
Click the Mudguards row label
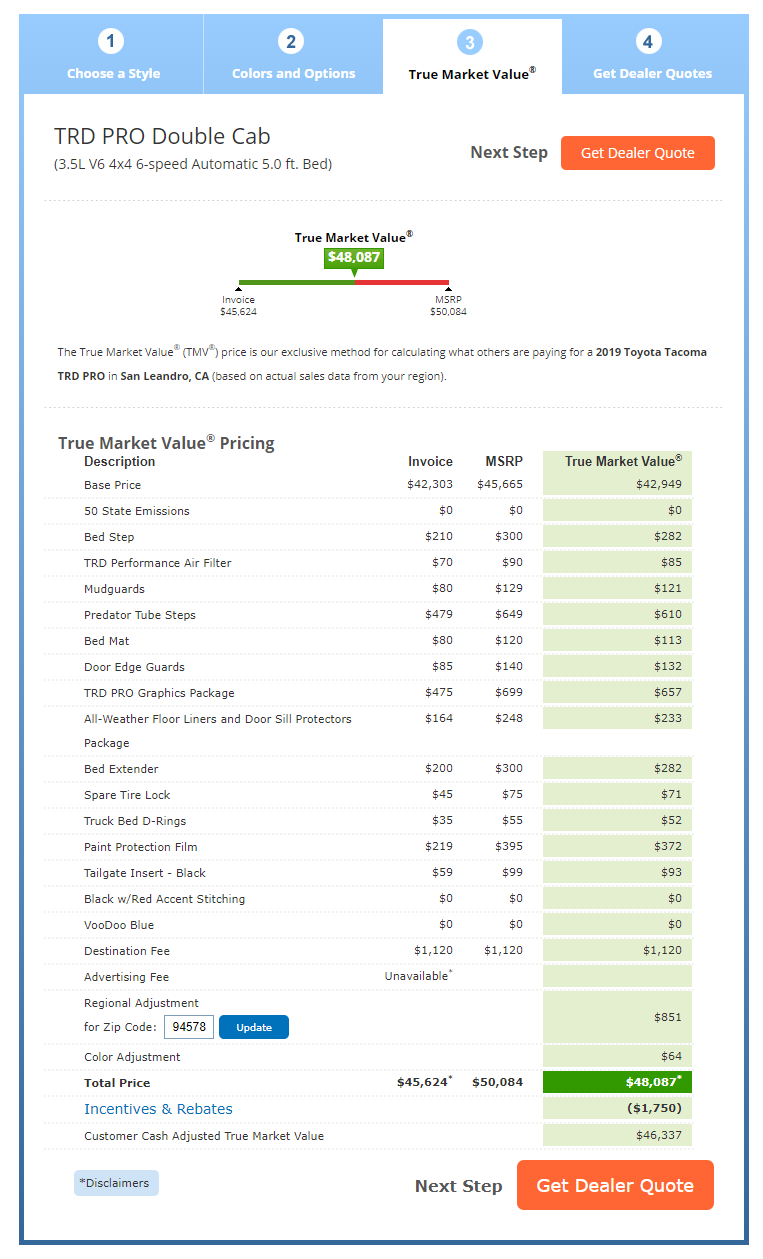pyautogui.click(x=114, y=589)
